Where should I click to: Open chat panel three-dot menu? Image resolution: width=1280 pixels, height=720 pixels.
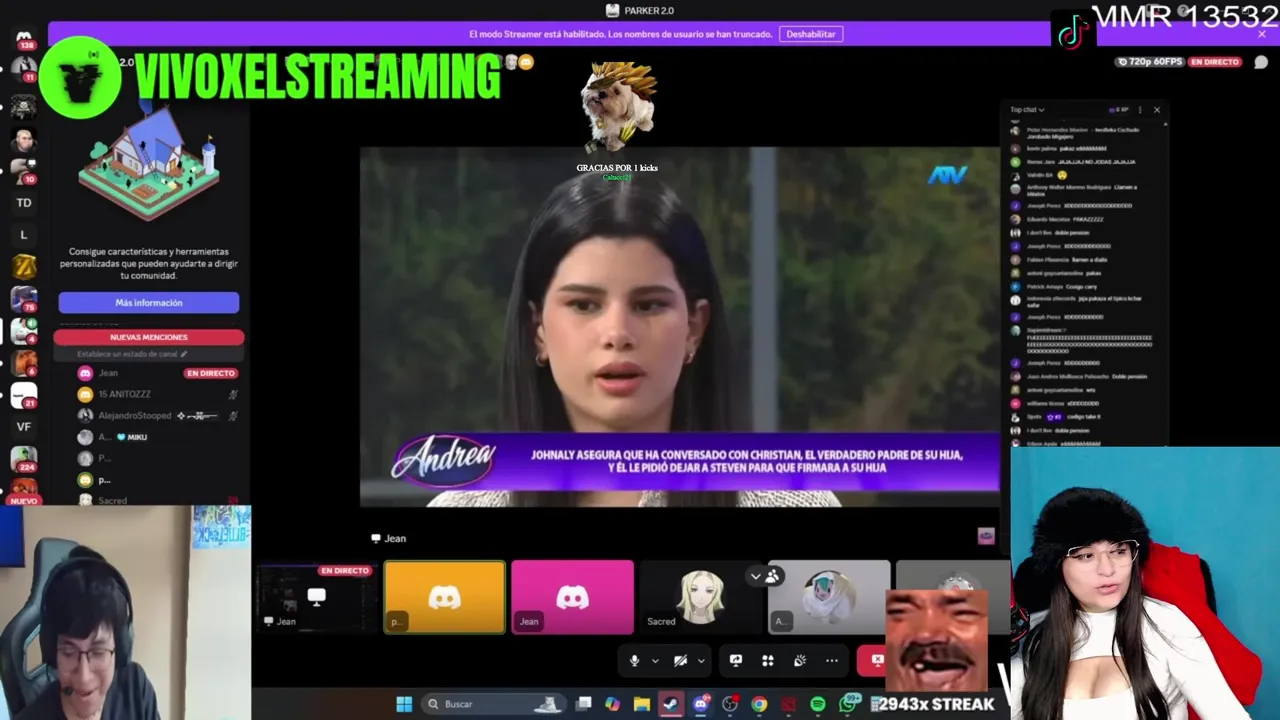point(1140,110)
